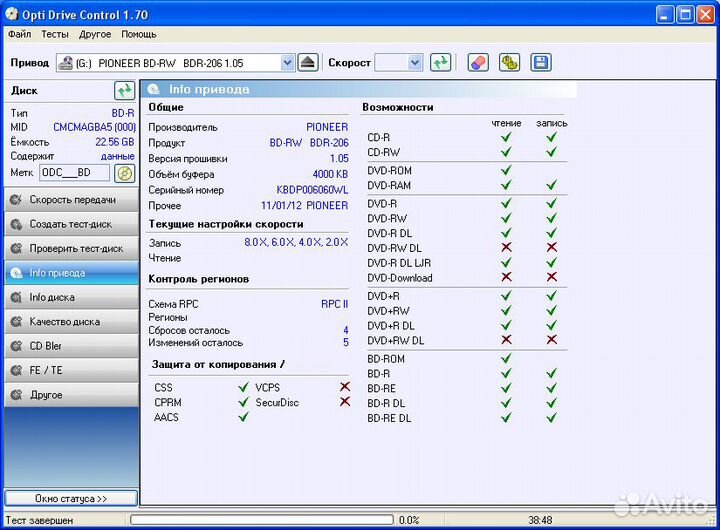Select Info диска in the sidebar
This screenshot has height=530, width=720.
[x=70, y=297]
